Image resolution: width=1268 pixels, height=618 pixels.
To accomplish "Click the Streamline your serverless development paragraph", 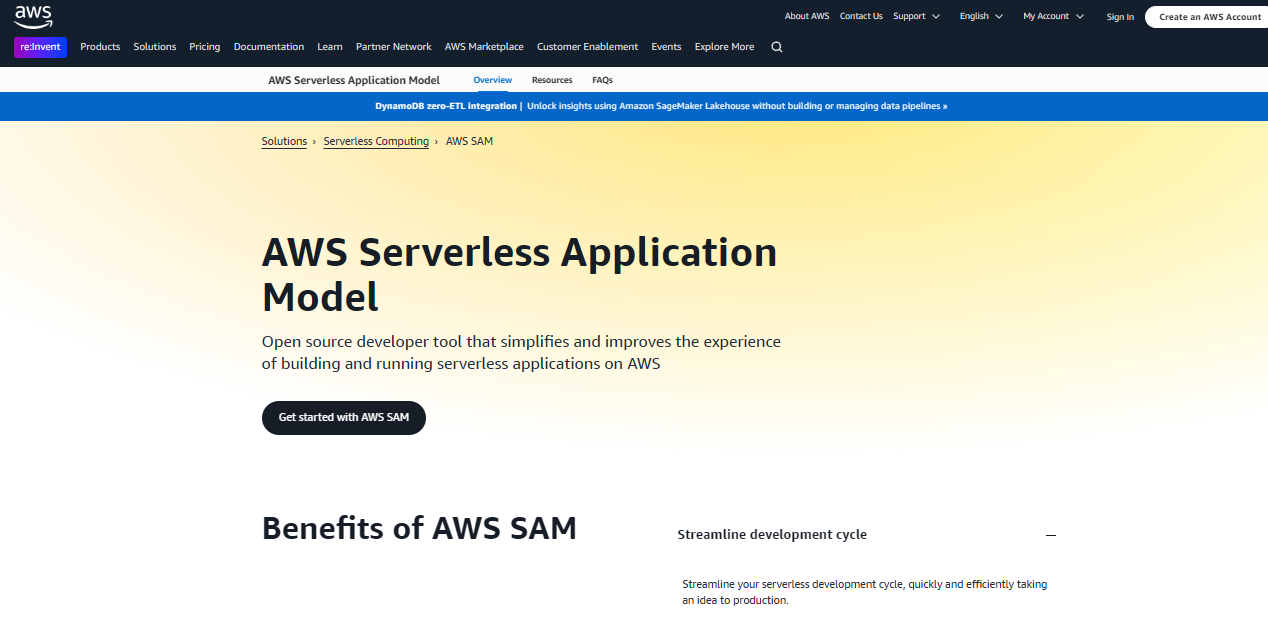I will [865, 592].
